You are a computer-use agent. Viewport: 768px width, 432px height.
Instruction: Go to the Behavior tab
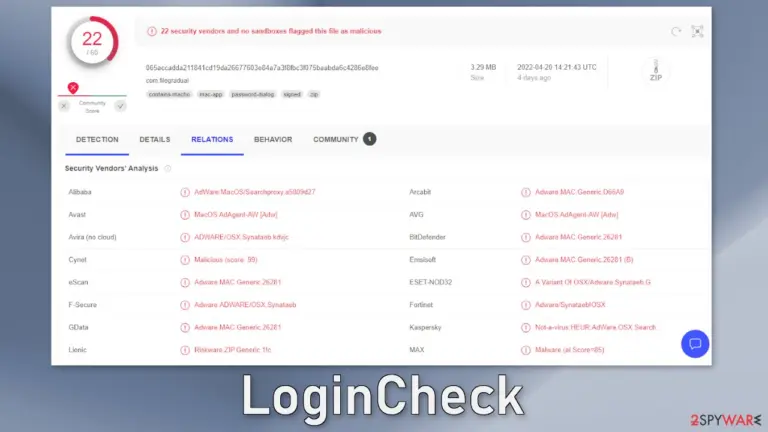point(273,140)
